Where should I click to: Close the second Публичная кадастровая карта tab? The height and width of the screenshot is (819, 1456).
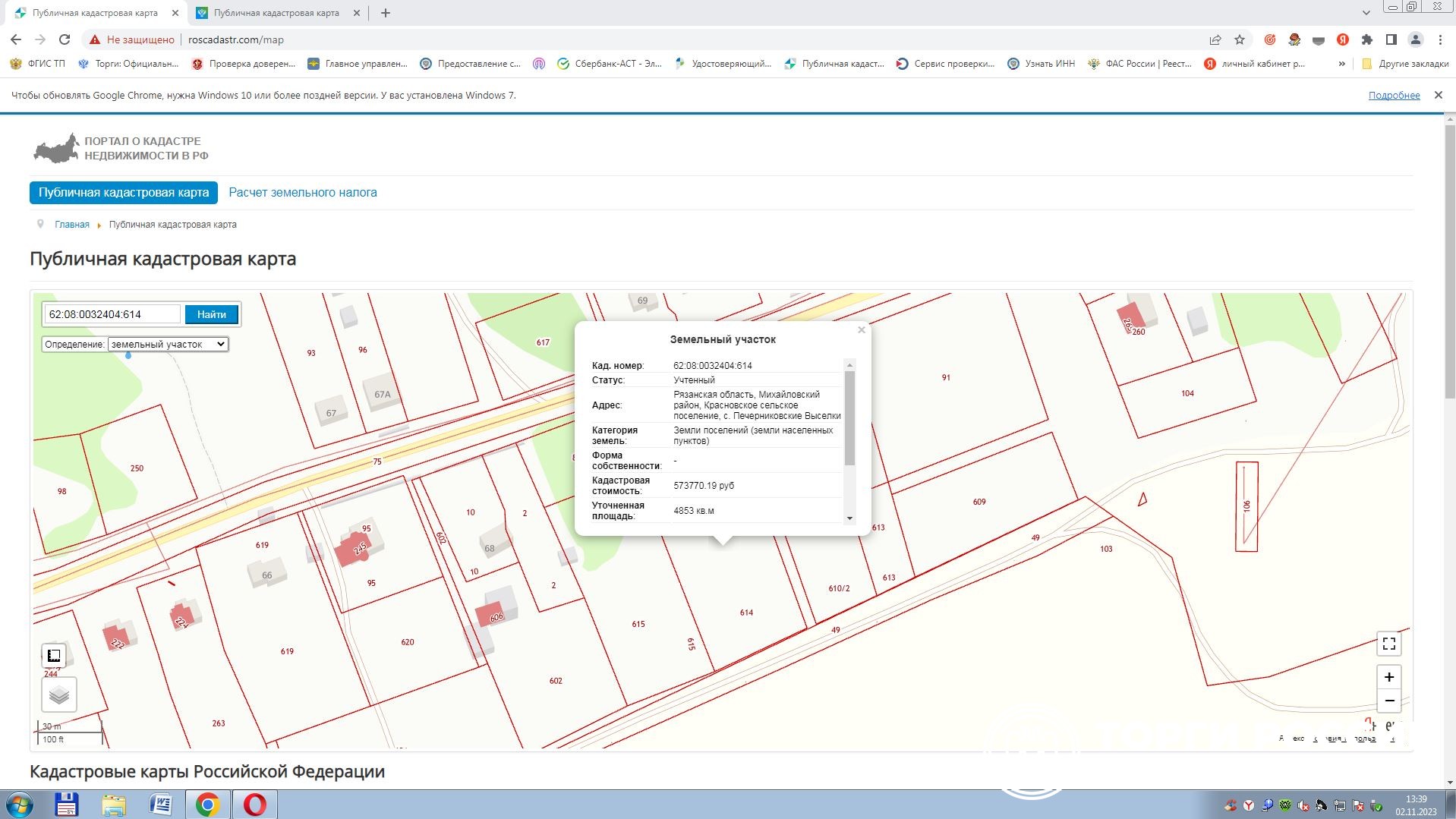[357, 13]
